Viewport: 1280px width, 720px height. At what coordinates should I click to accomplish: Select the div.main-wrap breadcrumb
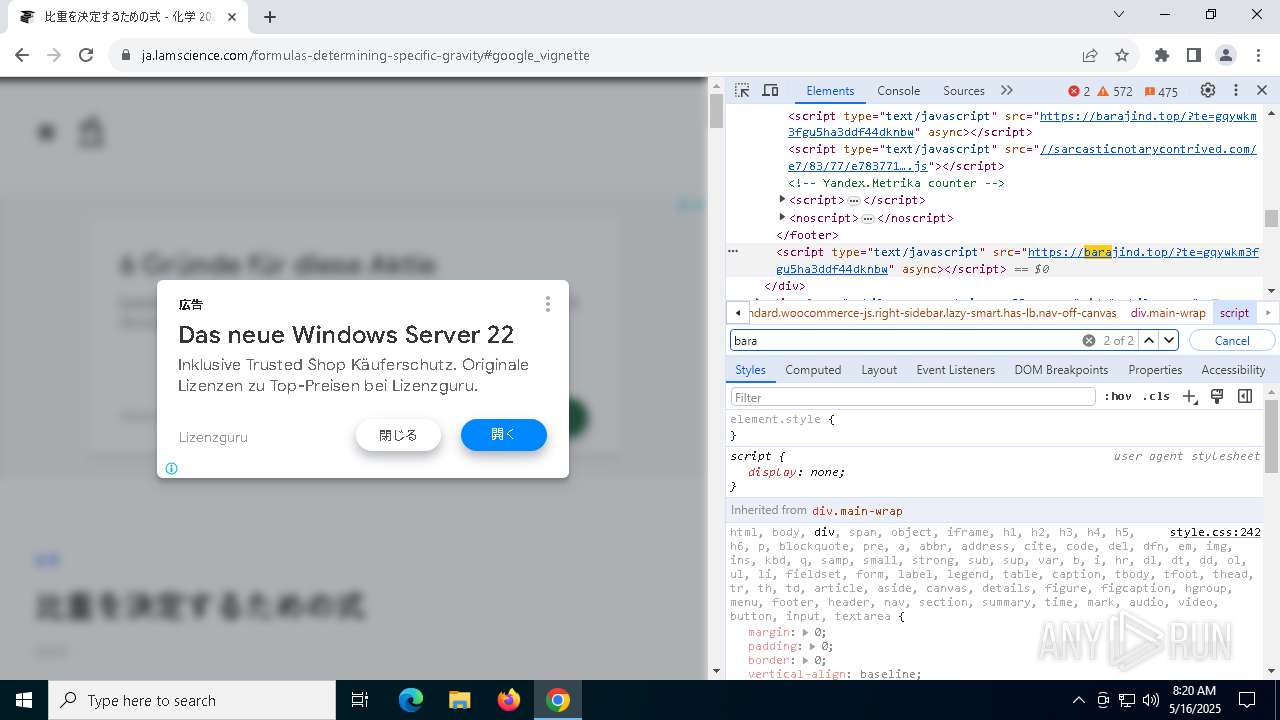coord(1168,313)
